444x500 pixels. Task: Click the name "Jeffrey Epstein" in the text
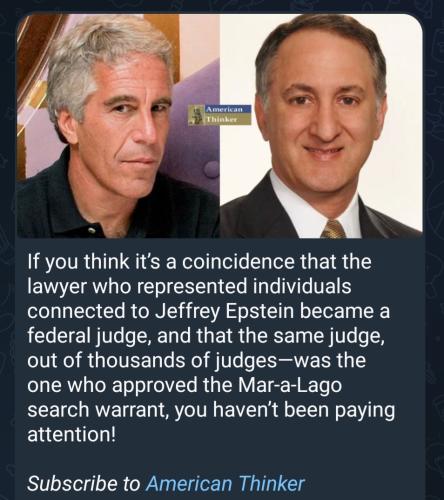[x=225, y=311]
